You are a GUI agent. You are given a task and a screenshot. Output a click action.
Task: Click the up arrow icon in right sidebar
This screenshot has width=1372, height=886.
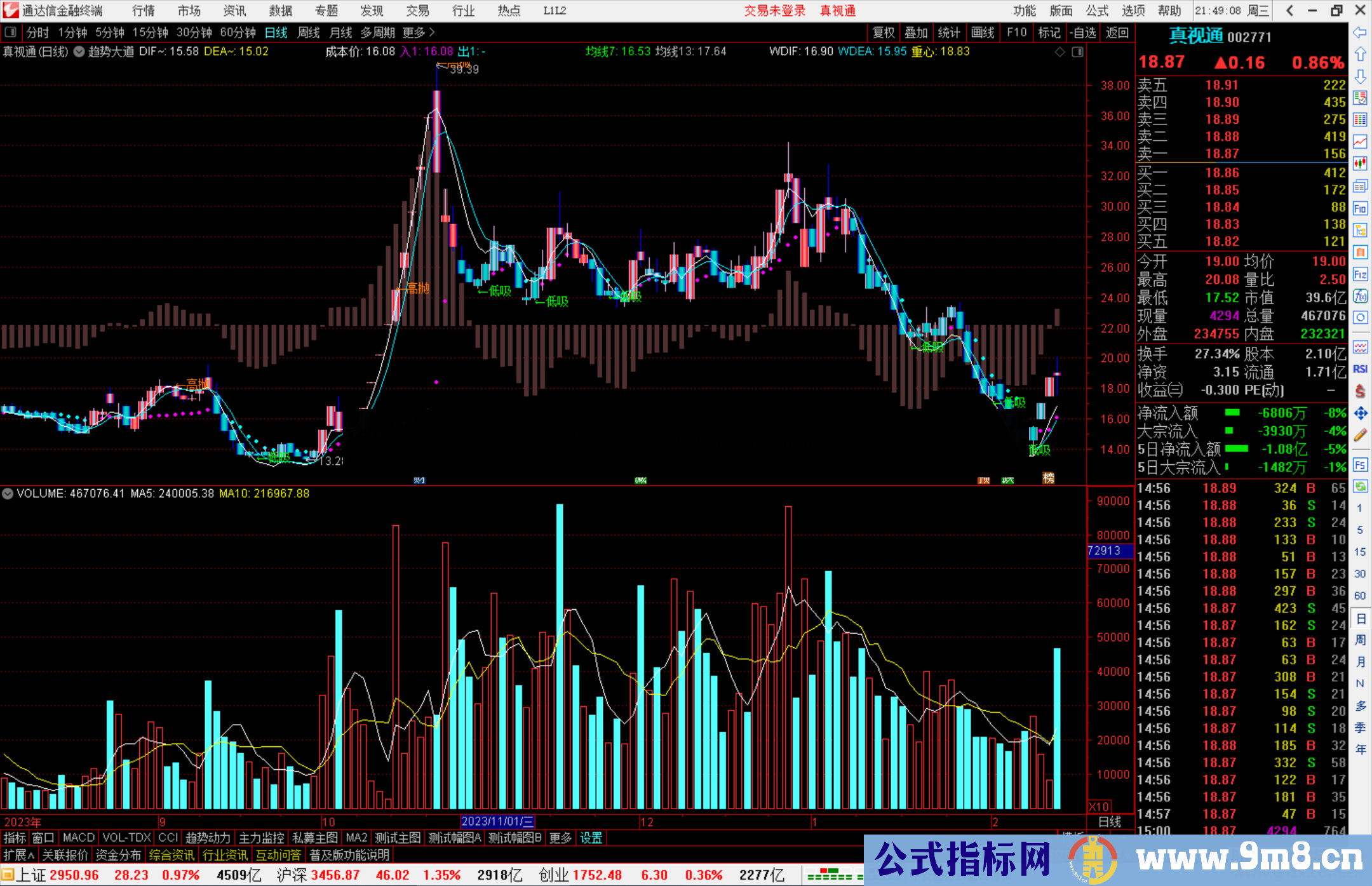[1360, 55]
